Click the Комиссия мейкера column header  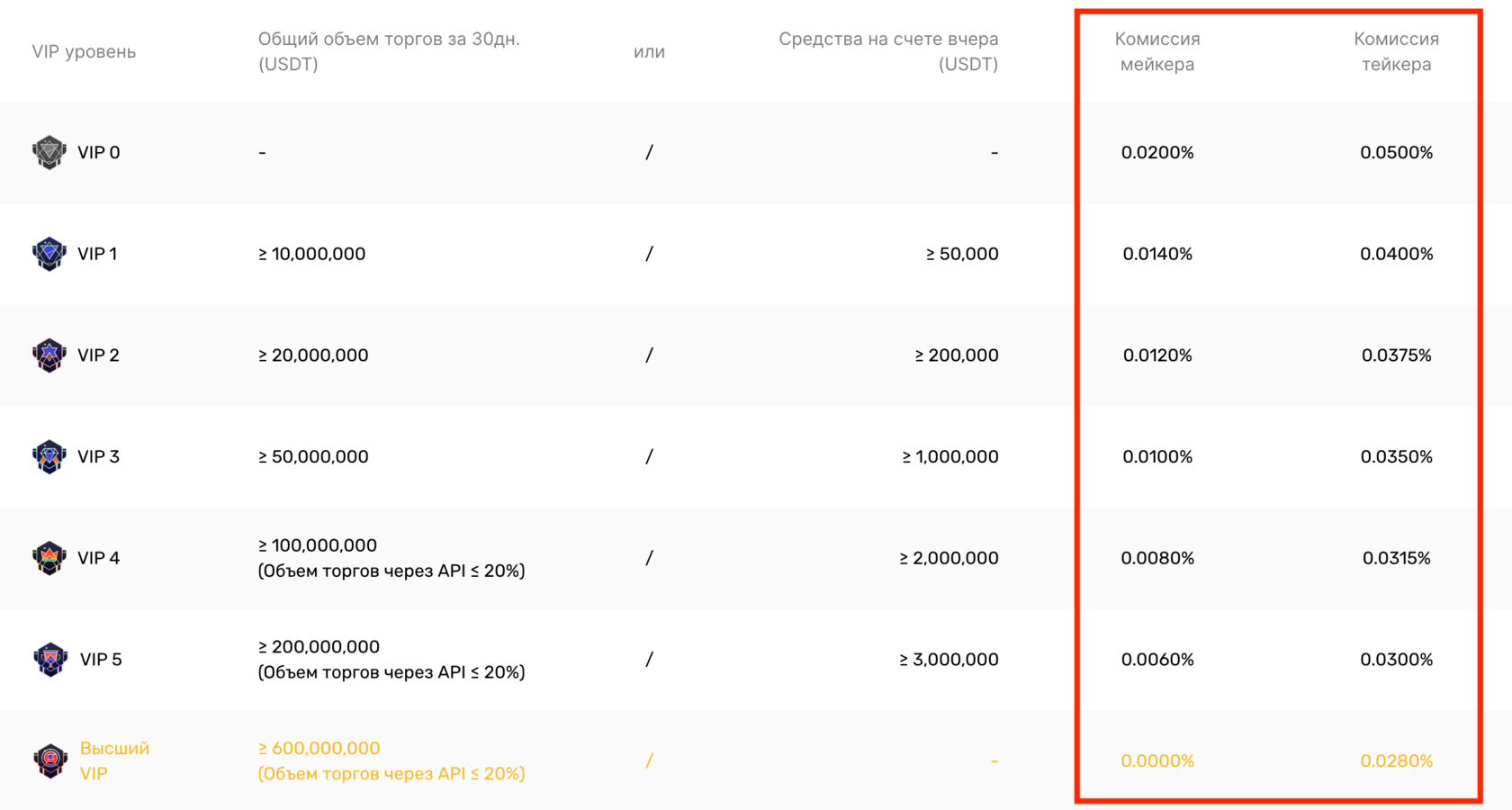pyautogui.click(x=1156, y=51)
